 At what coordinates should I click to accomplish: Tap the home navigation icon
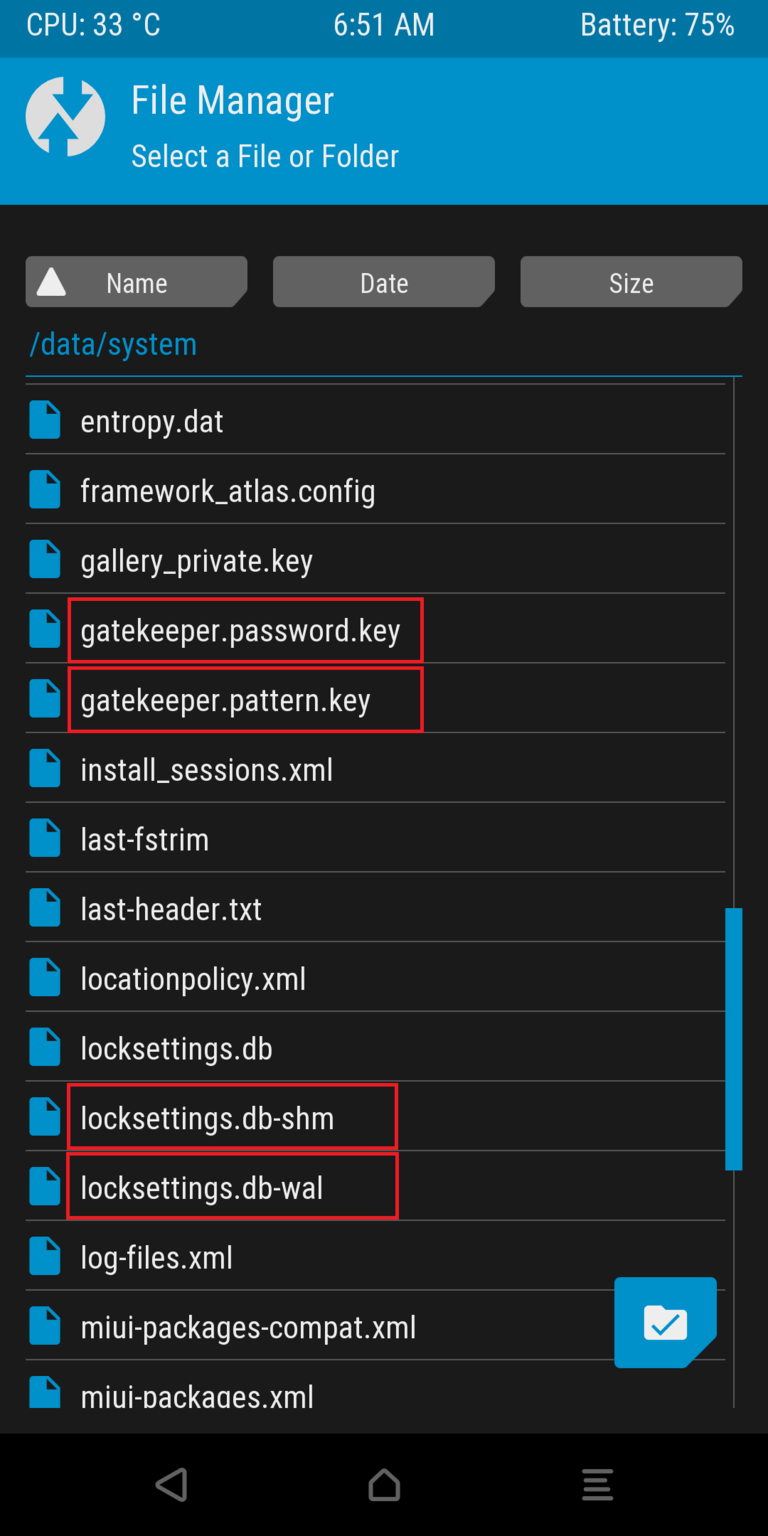coord(384,1485)
